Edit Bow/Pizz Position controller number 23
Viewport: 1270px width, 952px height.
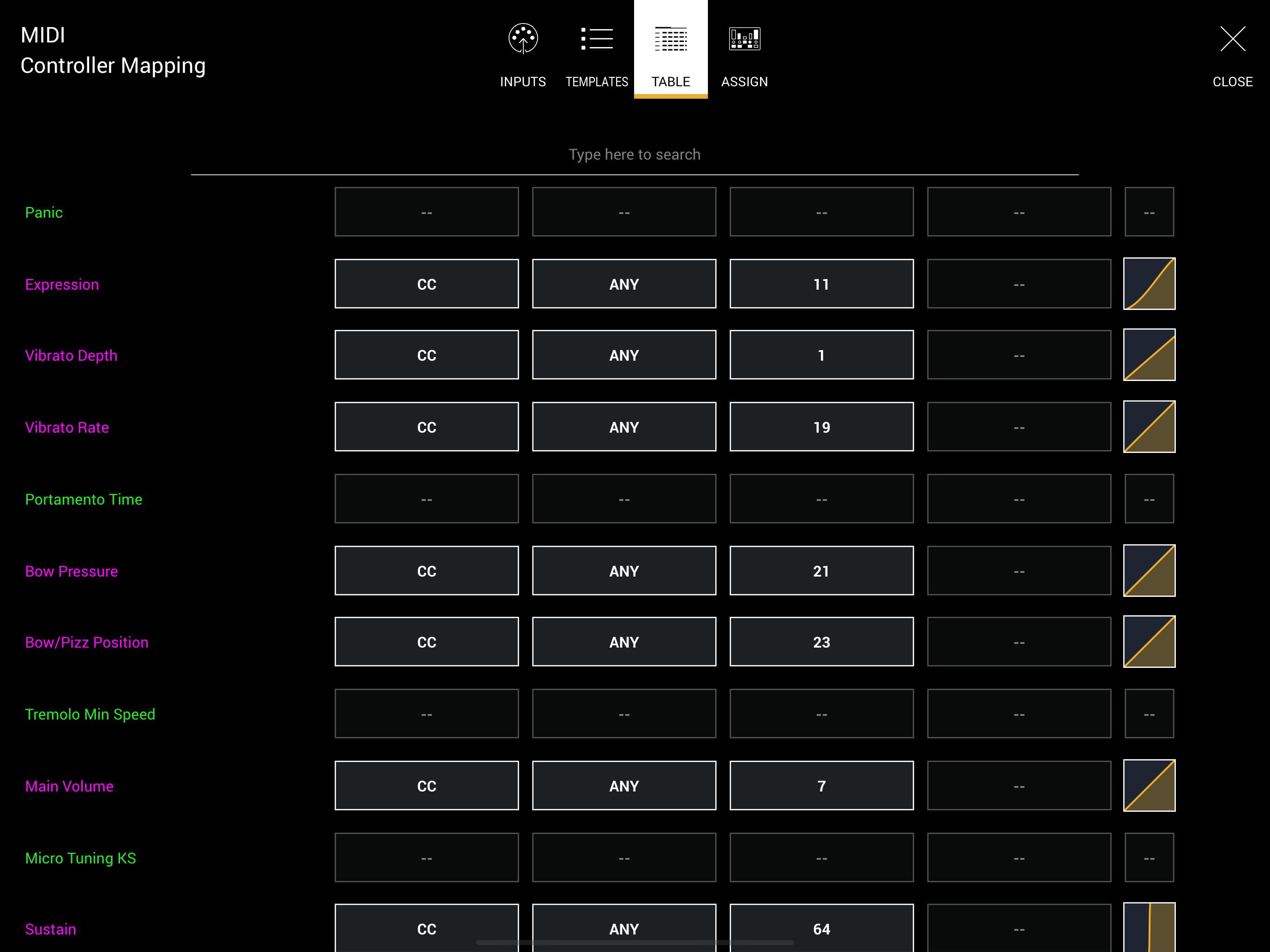click(821, 642)
